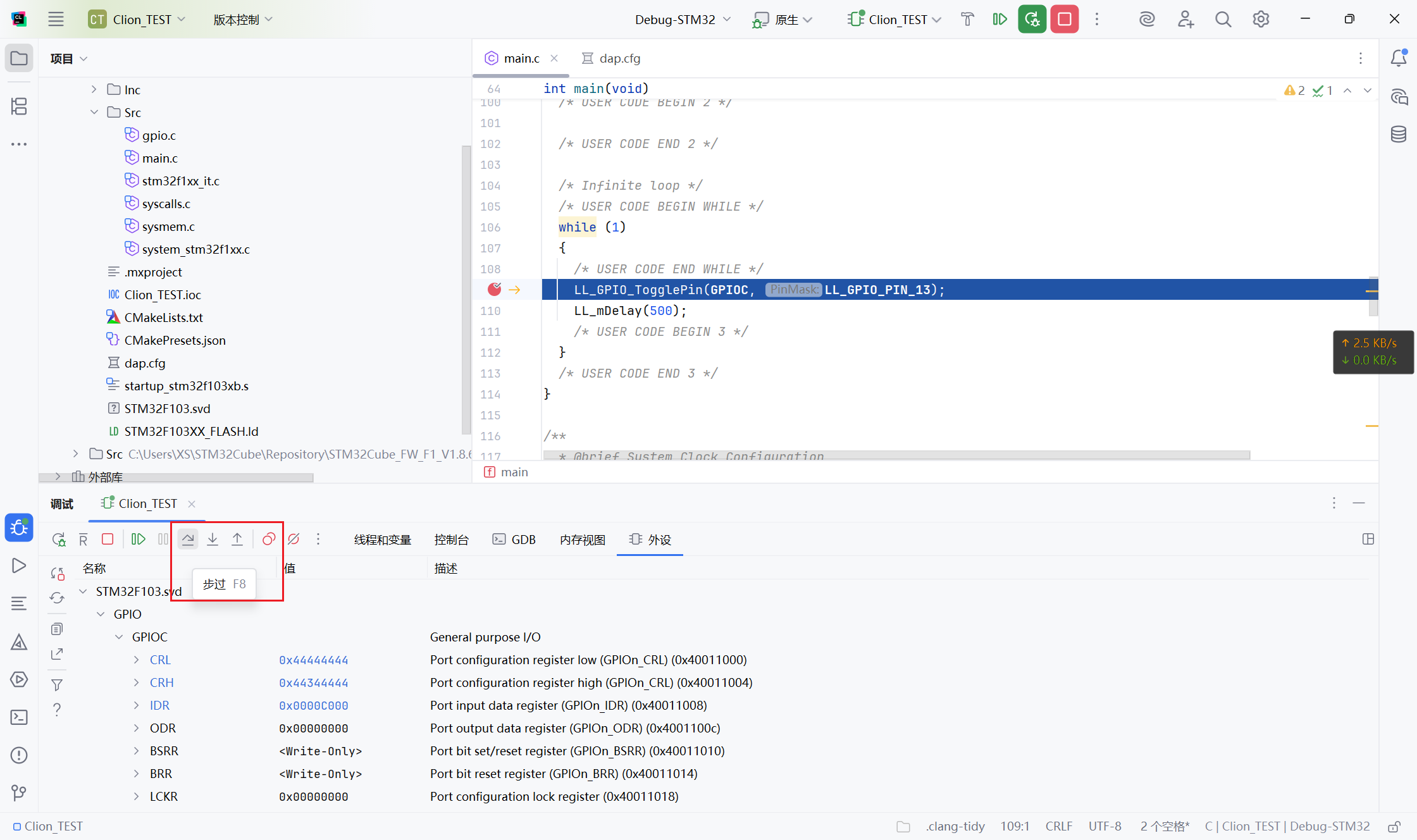Toggle View Breakpoints red circle icon
1417x840 pixels.
point(269,539)
